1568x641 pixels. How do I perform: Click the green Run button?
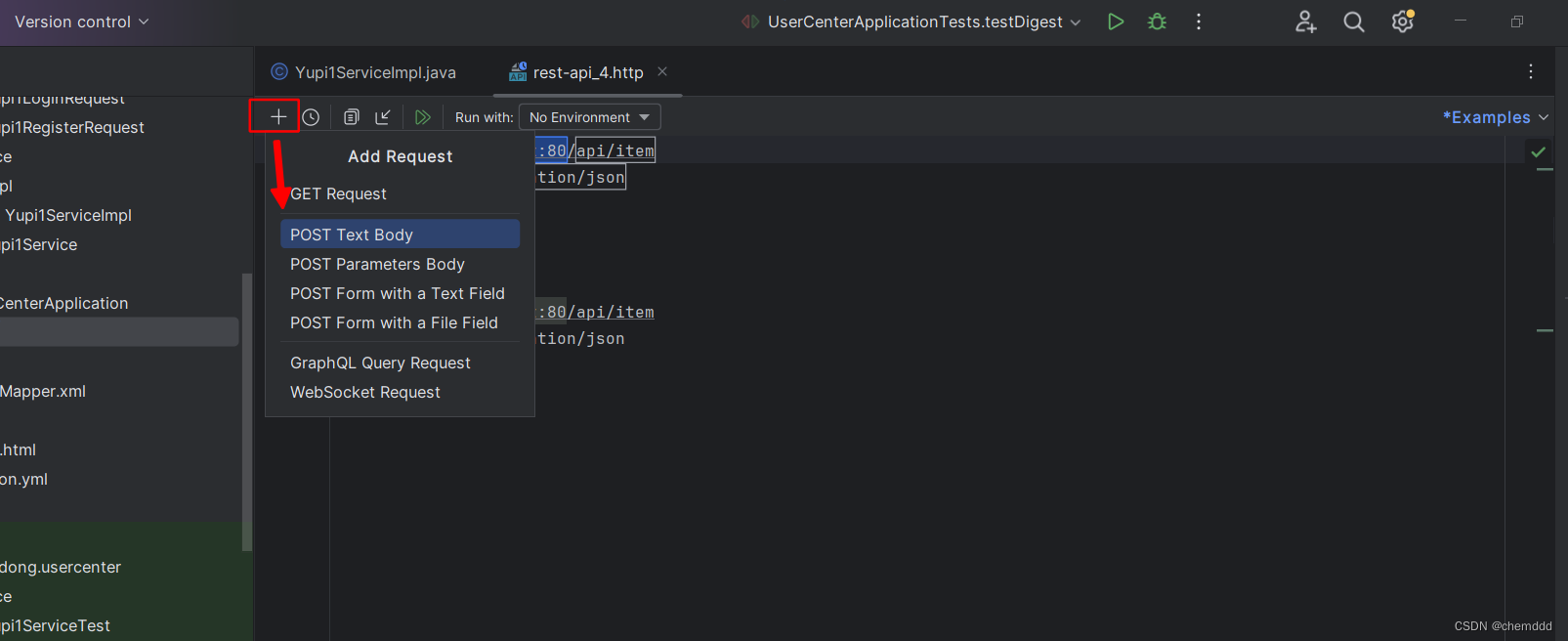[1116, 21]
